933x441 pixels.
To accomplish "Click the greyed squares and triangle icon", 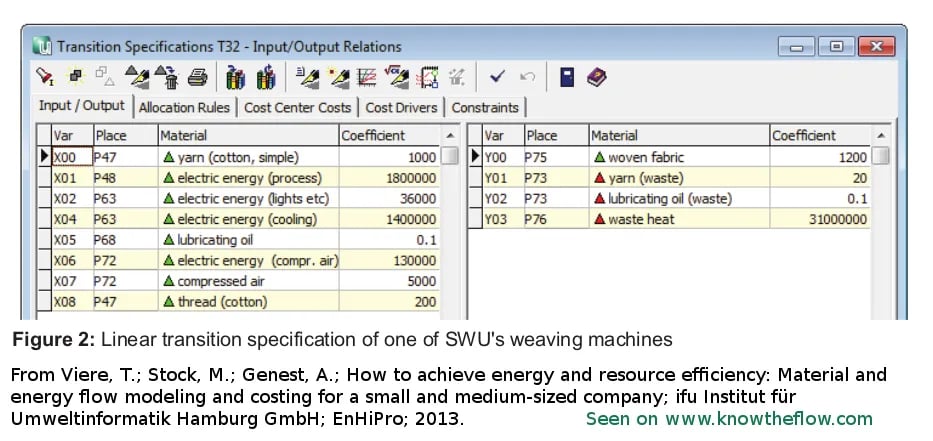I will [x=105, y=76].
